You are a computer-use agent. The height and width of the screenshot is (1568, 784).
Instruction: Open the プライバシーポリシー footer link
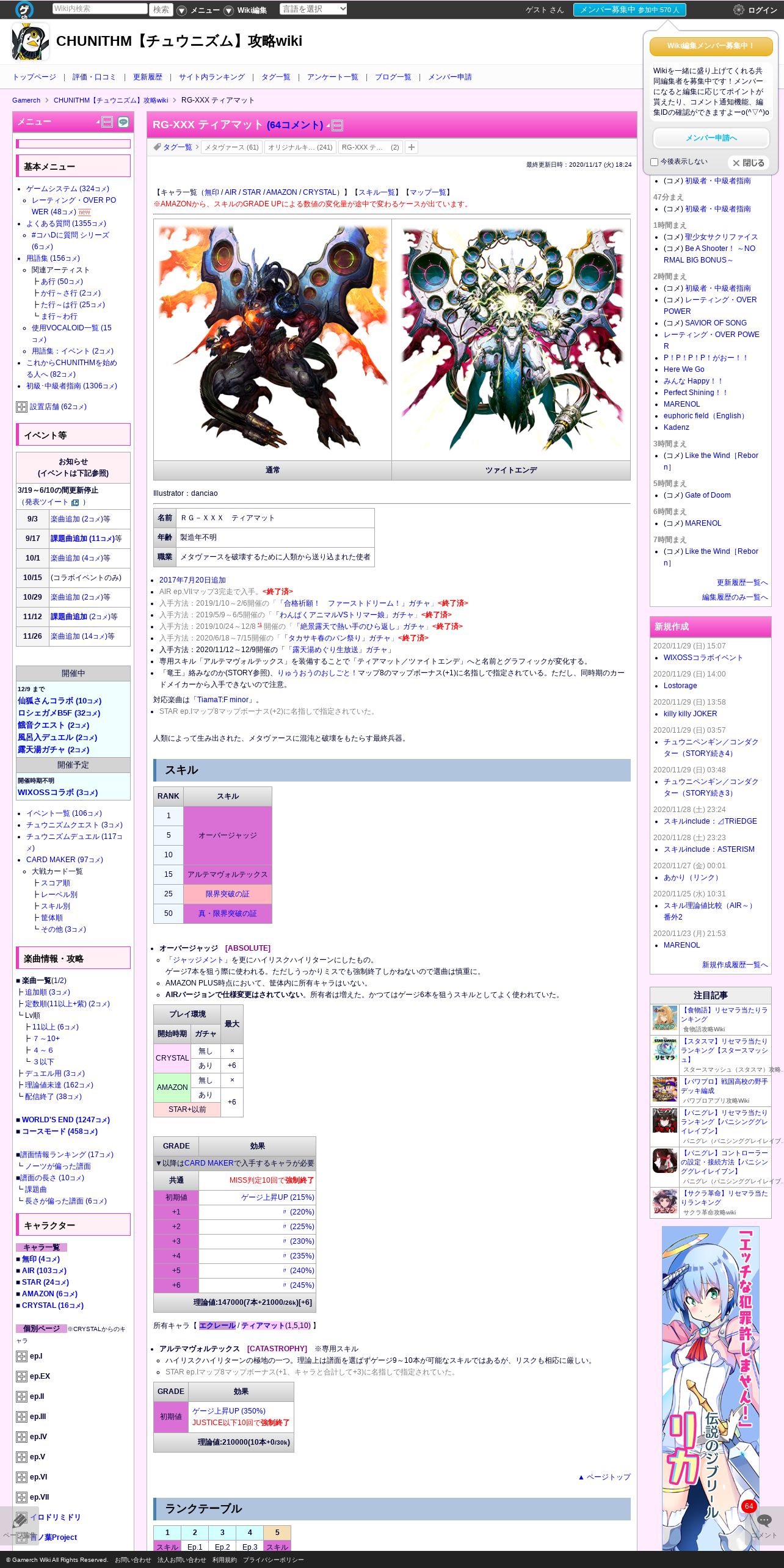pos(273,1560)
